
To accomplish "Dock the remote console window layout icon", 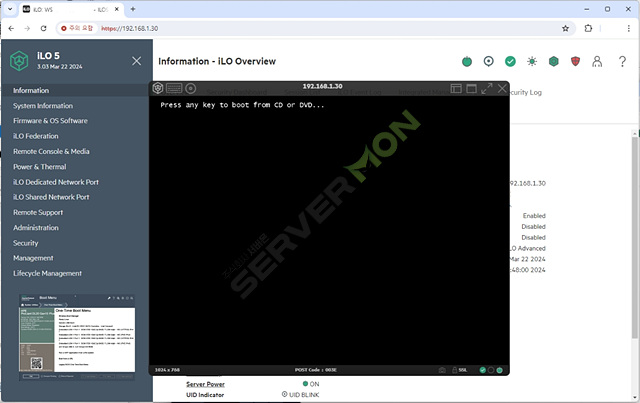I will click(456, 88).
